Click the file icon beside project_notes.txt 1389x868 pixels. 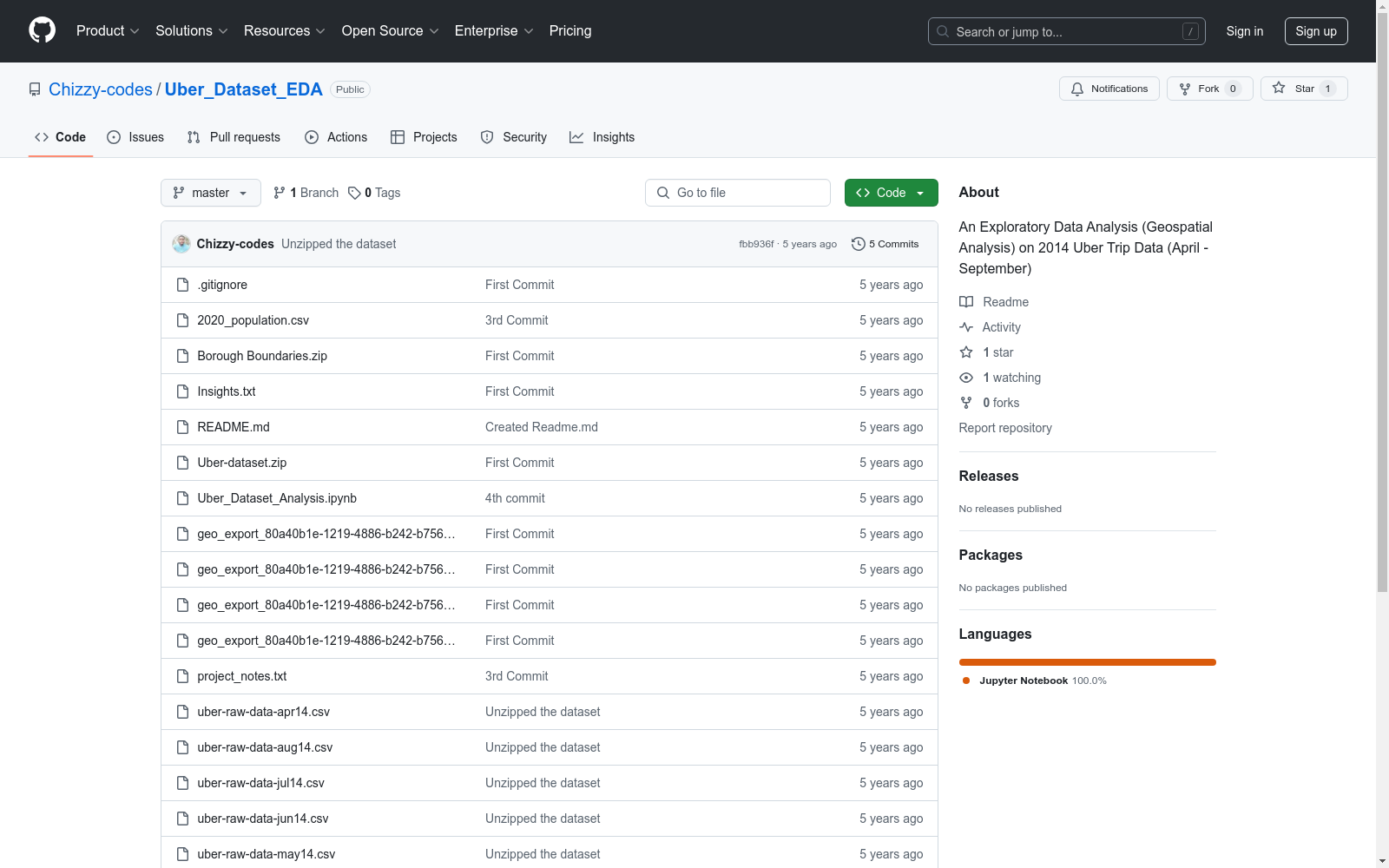182,676
